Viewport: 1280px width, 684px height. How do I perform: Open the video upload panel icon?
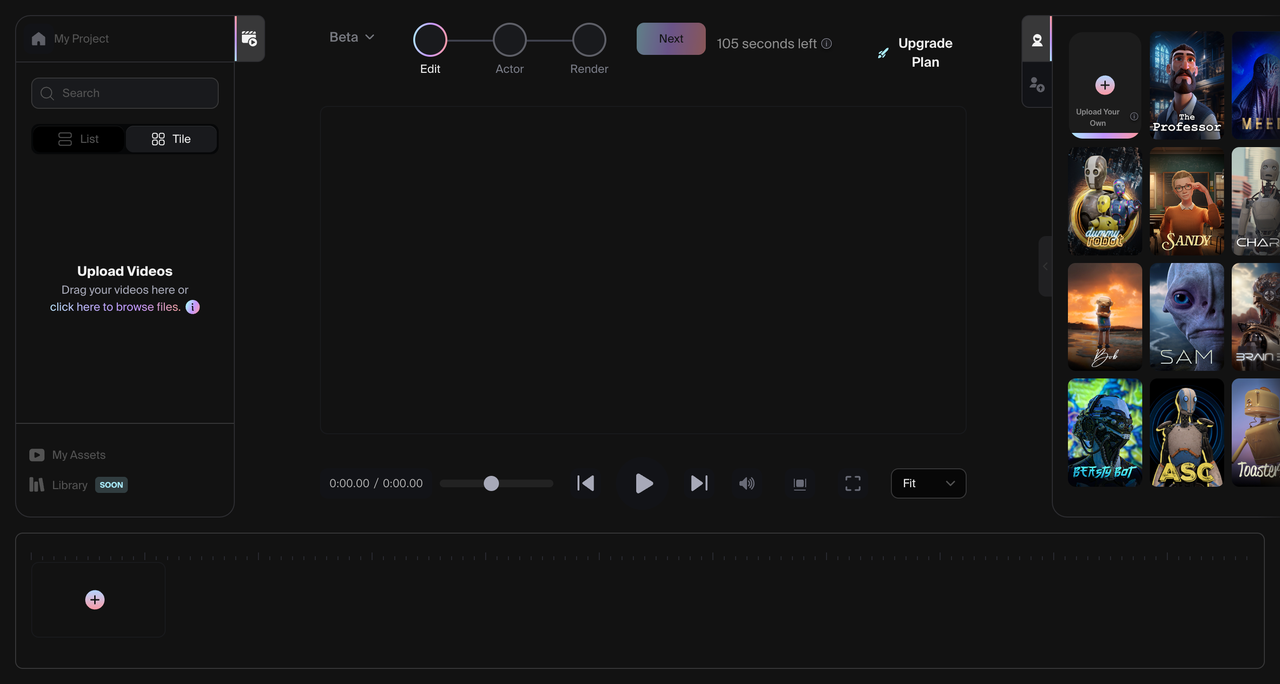point(250,39)
